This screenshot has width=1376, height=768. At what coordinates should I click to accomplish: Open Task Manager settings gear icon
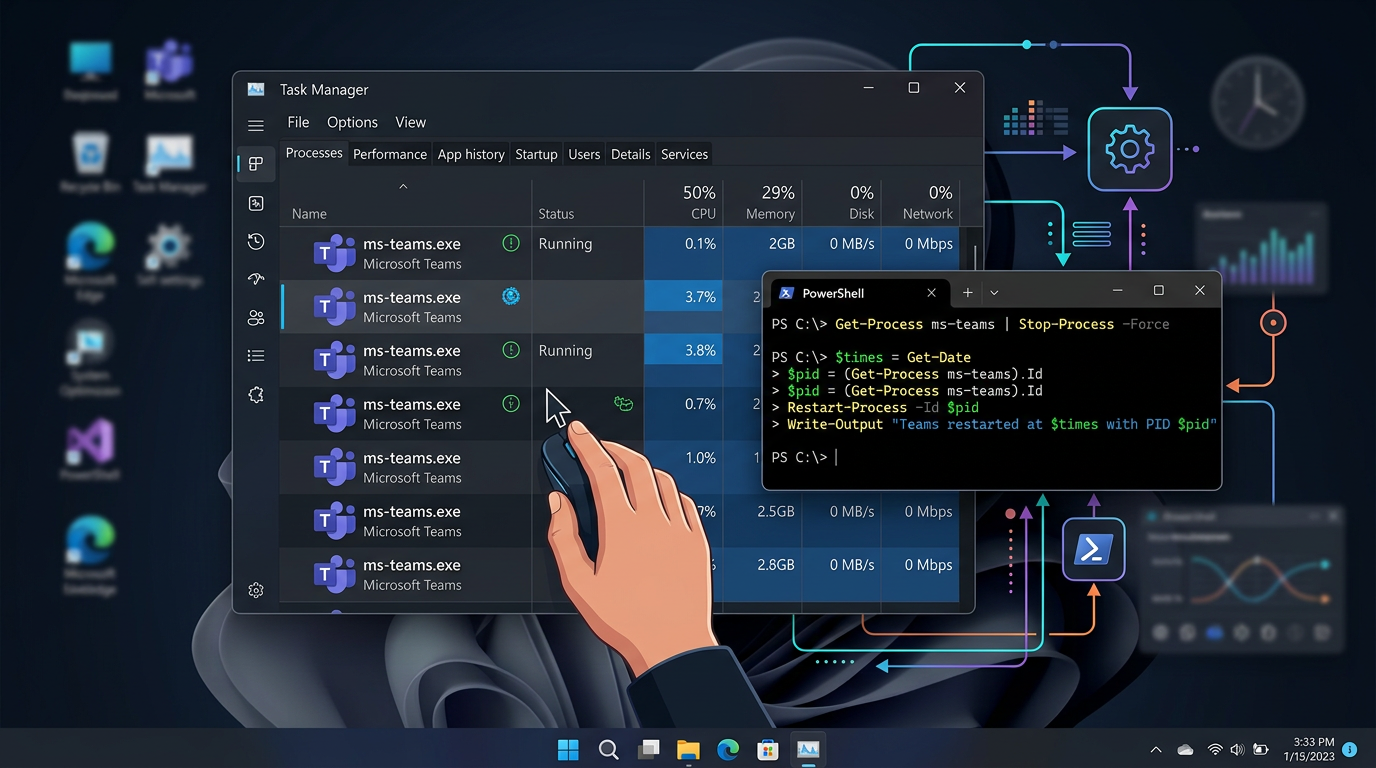point(256,590)
